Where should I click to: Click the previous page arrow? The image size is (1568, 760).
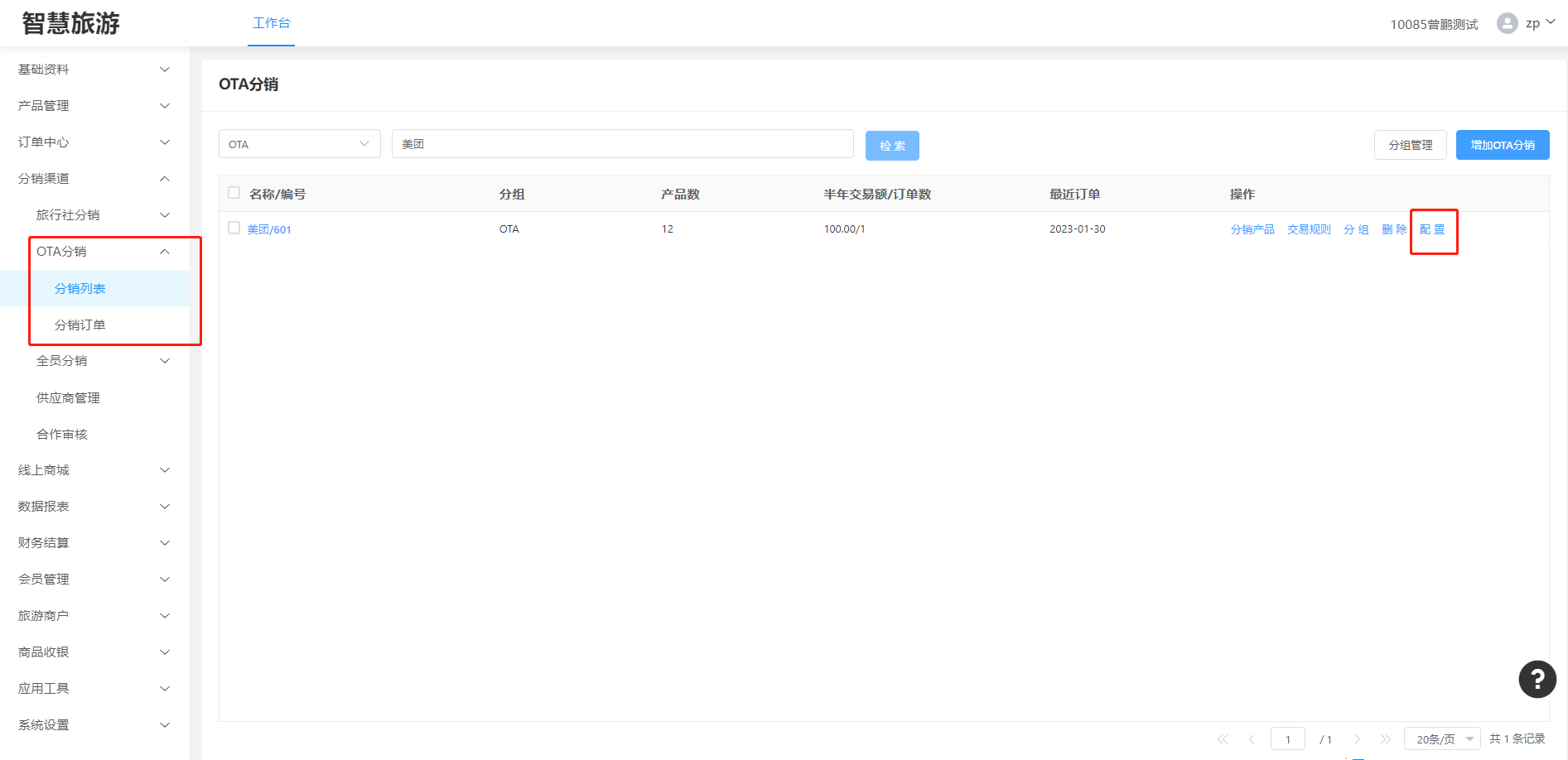click(1252, 739)
